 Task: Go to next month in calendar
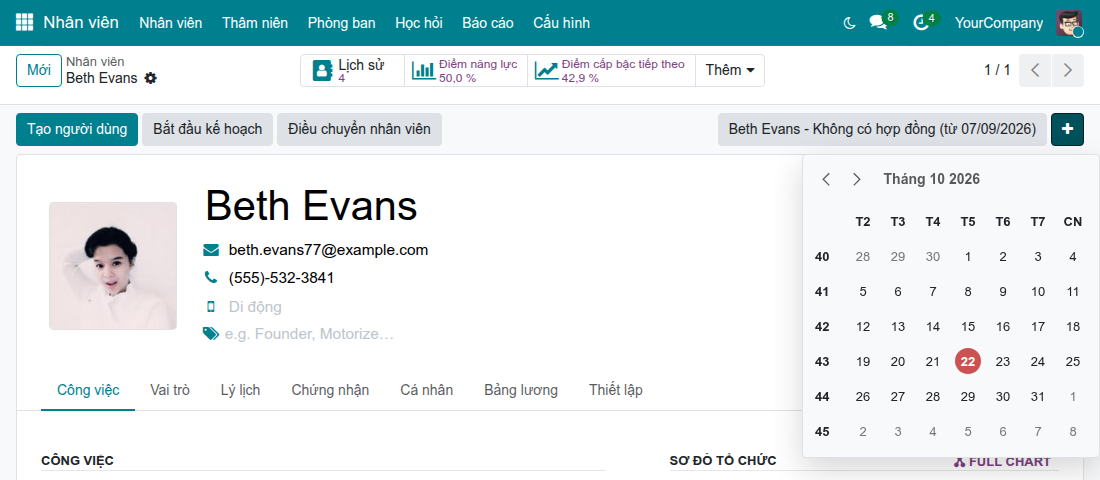tap(857, 179)
